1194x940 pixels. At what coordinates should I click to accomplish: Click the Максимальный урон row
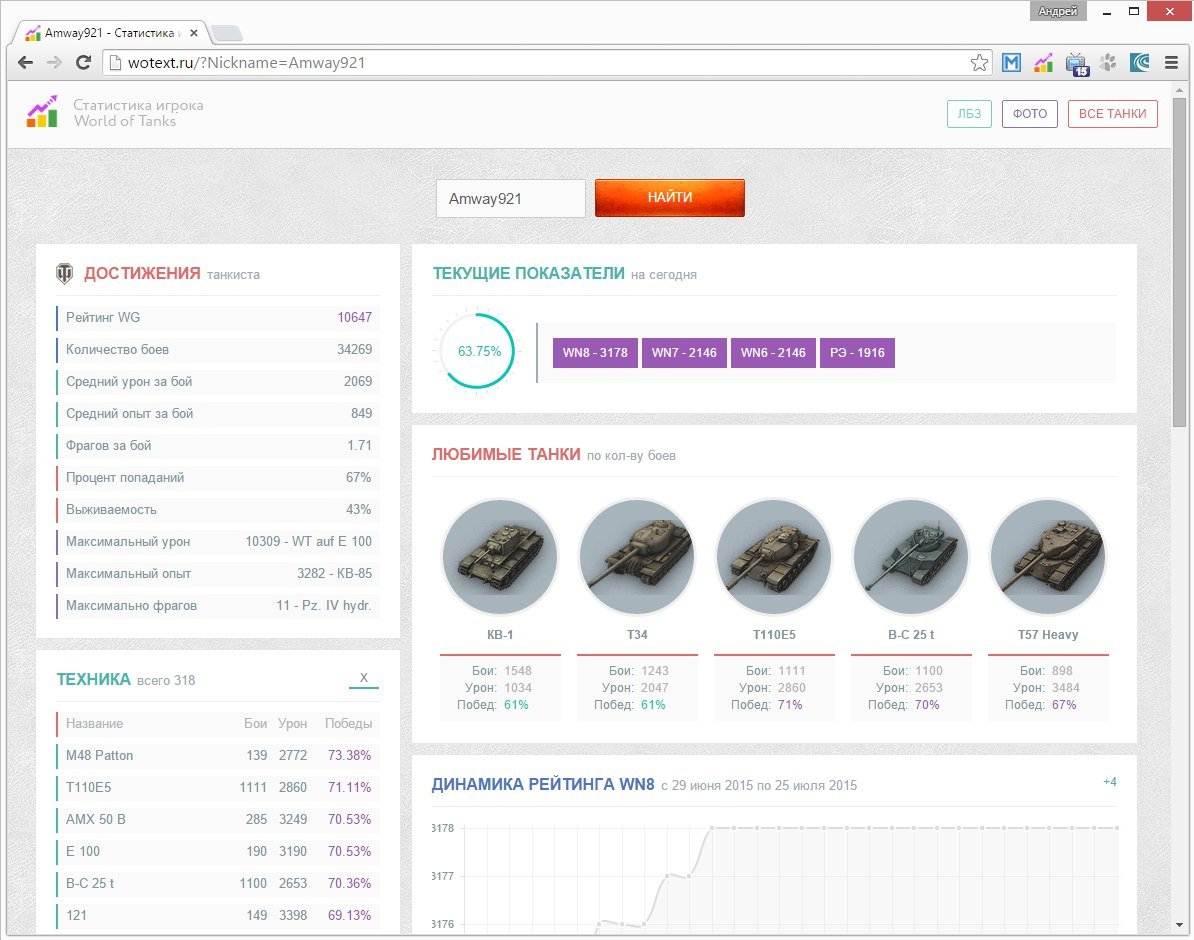coord(218,542)
